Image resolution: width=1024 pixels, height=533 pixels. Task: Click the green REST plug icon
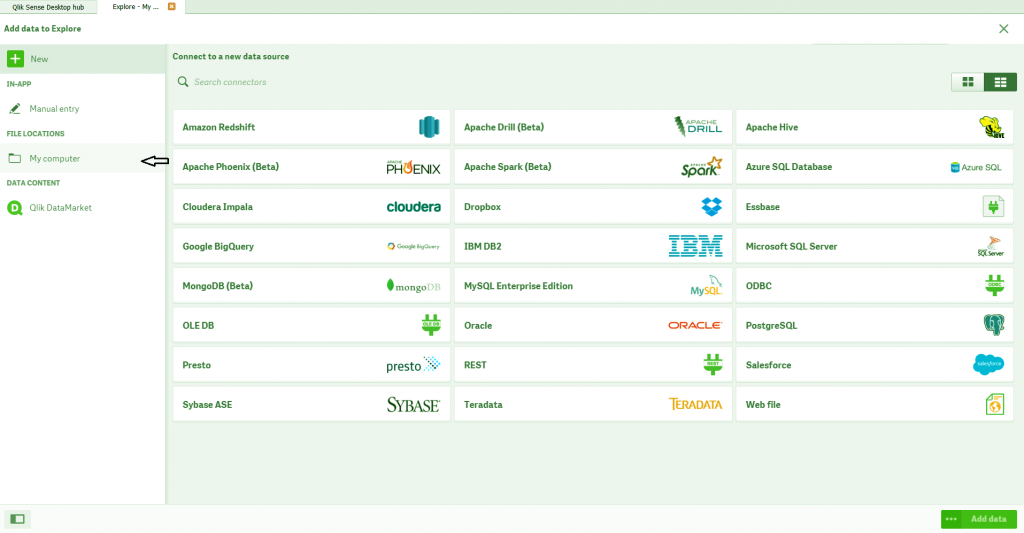click(x=712, y=364)
